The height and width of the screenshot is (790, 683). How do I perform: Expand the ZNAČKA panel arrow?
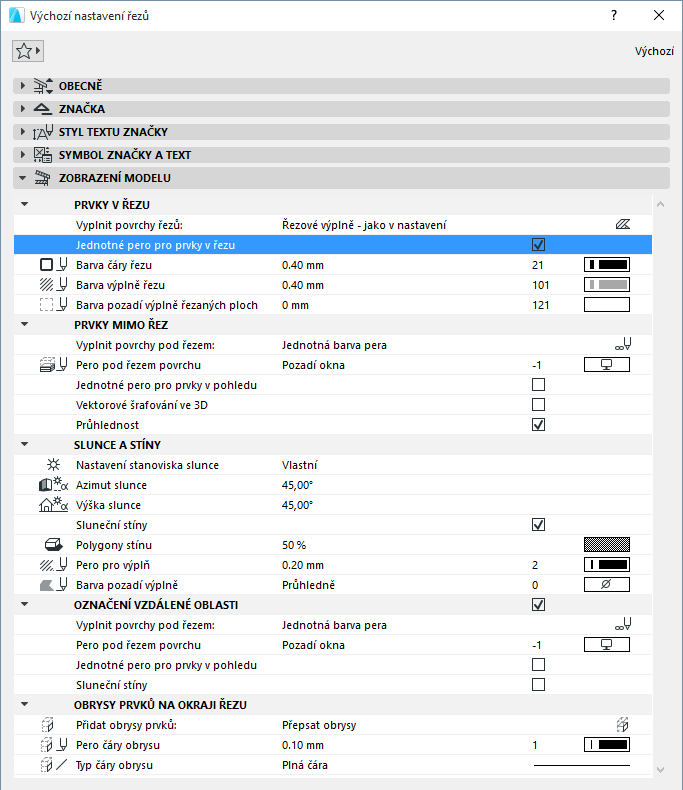click(x=23, y=109)
